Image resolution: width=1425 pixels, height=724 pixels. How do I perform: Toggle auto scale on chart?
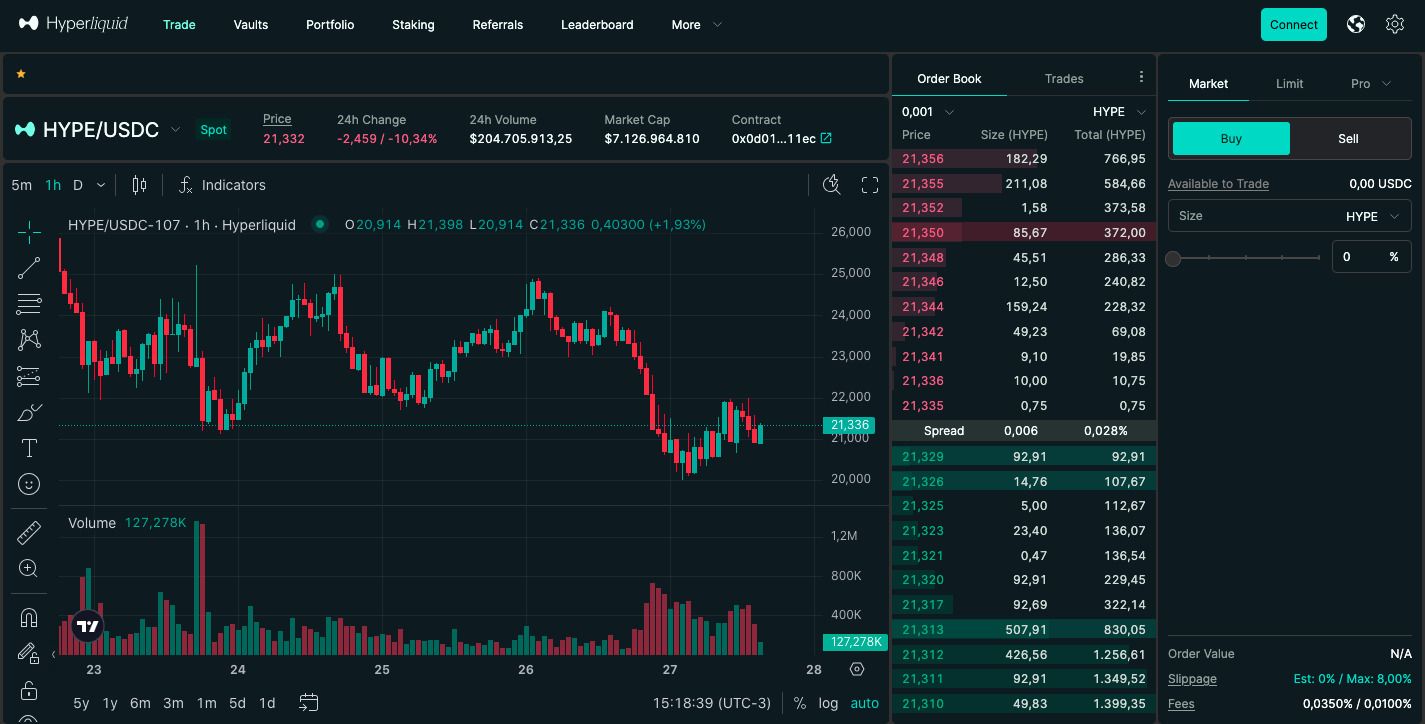click(864, 703)
